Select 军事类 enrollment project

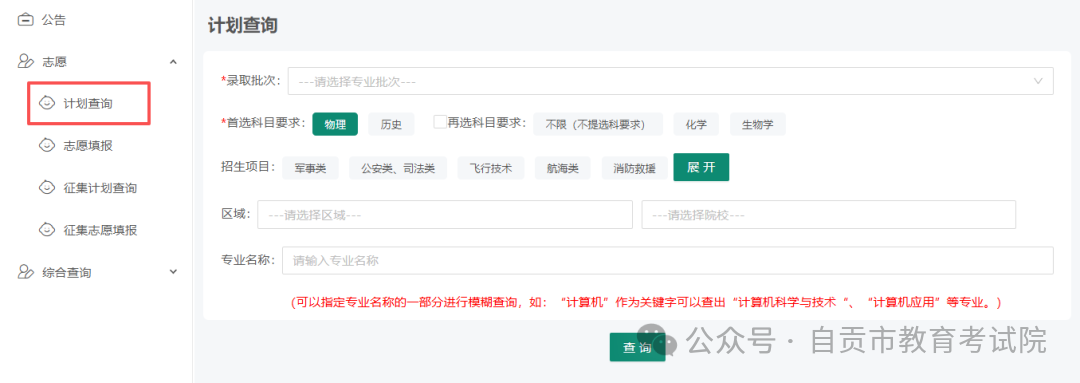(311, 168)
